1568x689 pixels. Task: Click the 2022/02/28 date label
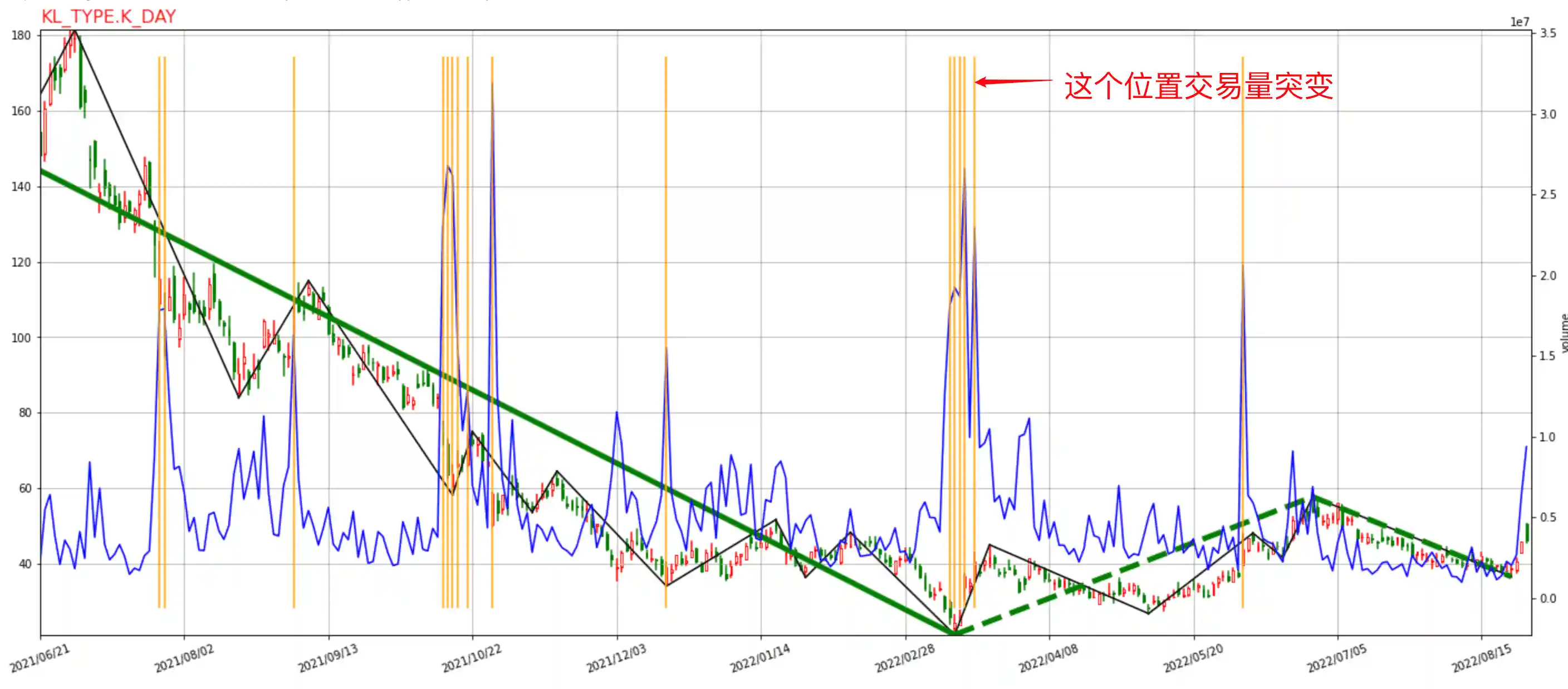pyautogui.click(x=904, y=658)
